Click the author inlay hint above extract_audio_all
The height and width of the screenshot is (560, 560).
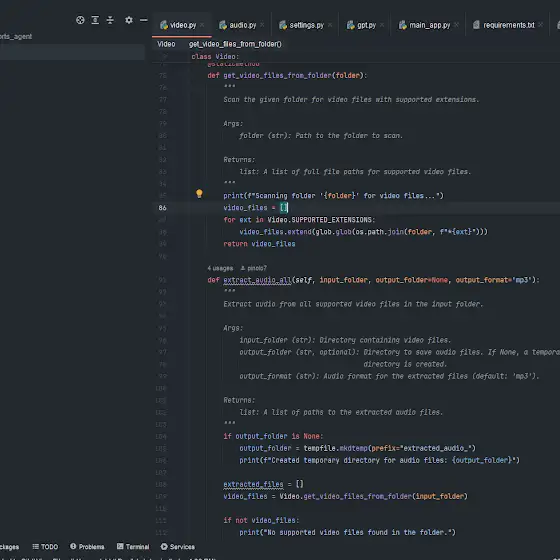254,268
